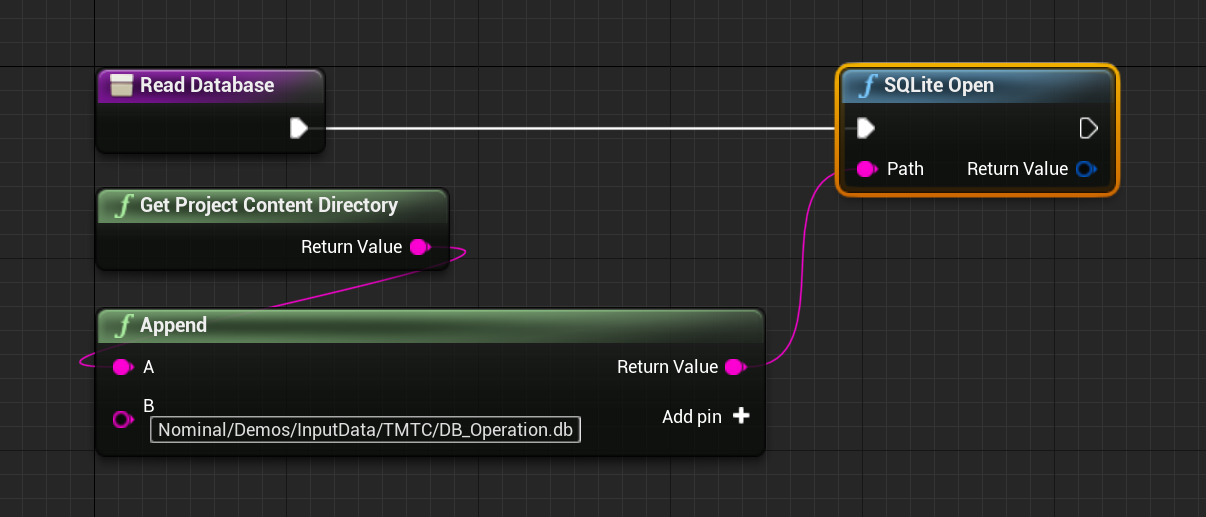The width and height of the screenshot is (1206, 517).
Task: Click Append node's A input pin
Action: [122, 367]
